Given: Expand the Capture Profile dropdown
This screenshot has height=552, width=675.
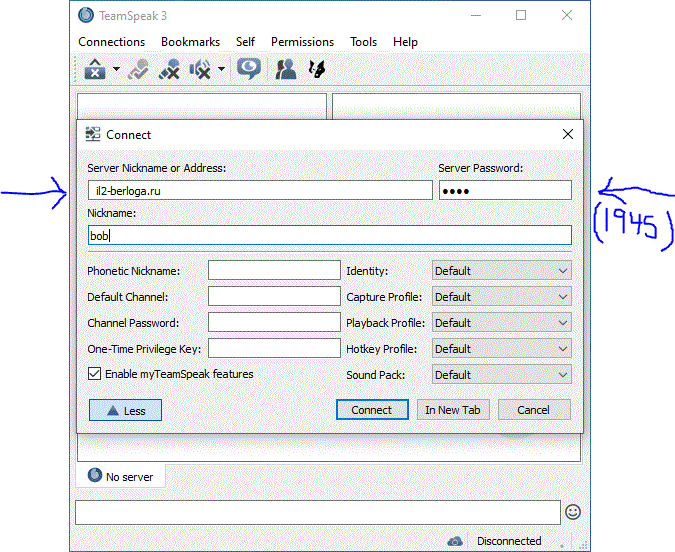Looking at the screenshot, I should point(502,297).
